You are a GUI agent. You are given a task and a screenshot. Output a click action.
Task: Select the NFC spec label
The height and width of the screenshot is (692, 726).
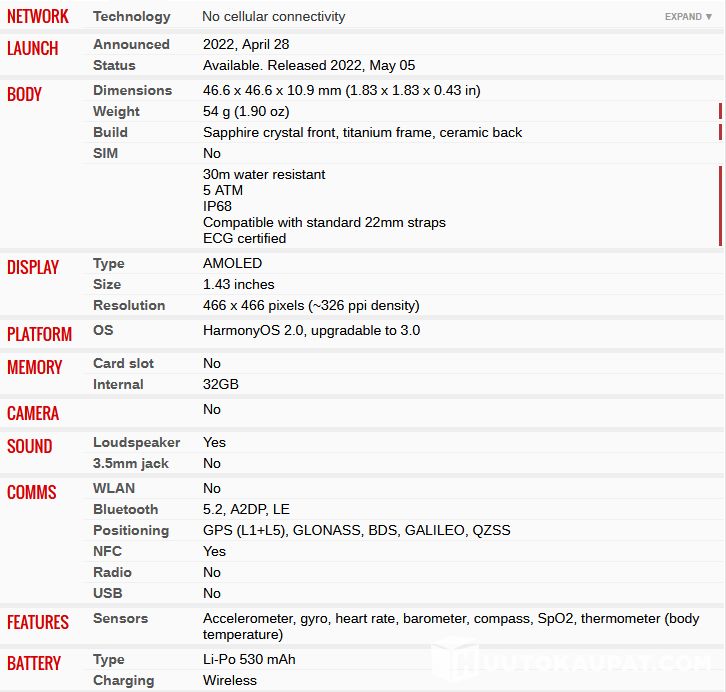(x=107, y=551)
